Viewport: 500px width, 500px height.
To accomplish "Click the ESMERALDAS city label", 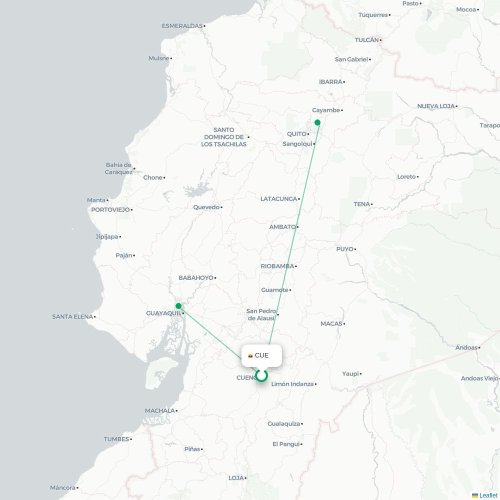I will coord(182,26).
